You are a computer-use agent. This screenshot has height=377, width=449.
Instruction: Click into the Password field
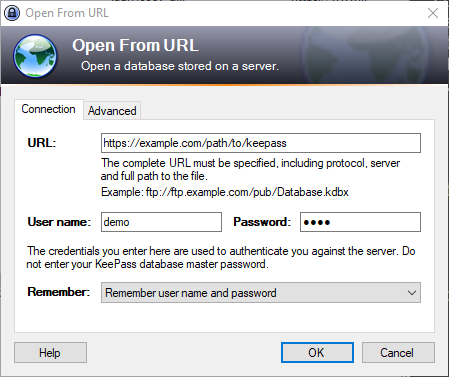point(360,222)
